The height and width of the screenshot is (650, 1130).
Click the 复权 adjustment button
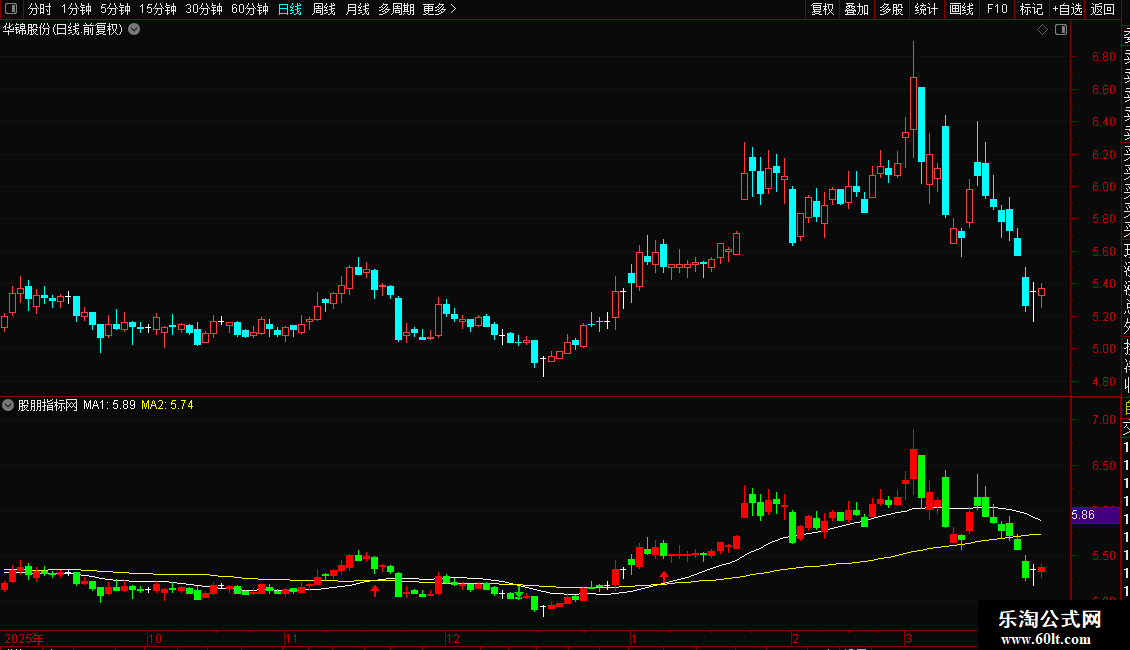click(822, 9)
